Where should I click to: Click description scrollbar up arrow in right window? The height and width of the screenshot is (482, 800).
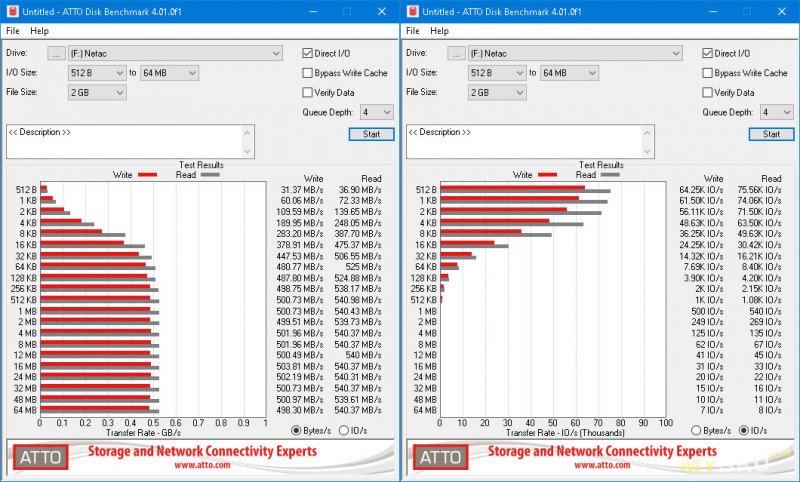point(647,133)
